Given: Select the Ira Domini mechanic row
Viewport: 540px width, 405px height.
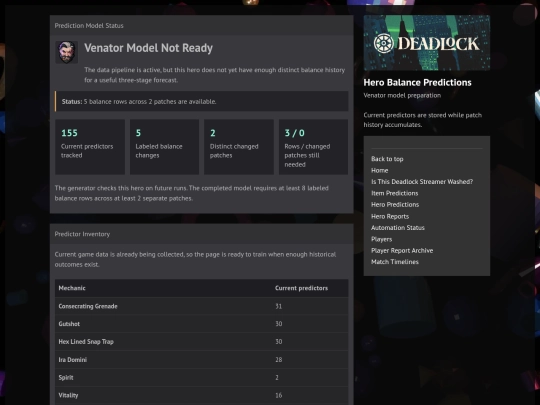Looking at the screenshot, I should [201, 360].
